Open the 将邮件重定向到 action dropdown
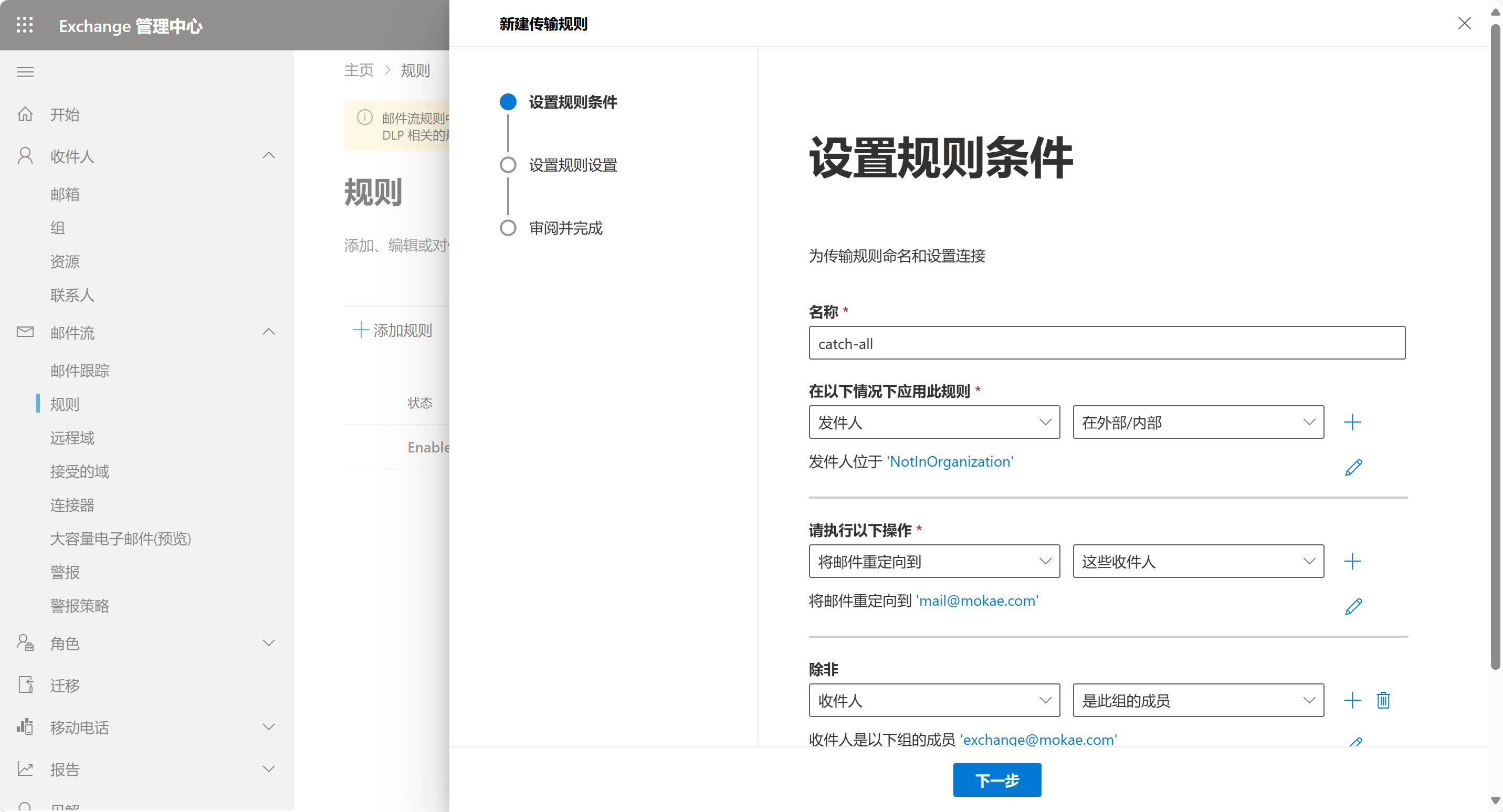The height and width of the screenshot is (812, 1503). (934, 561)
